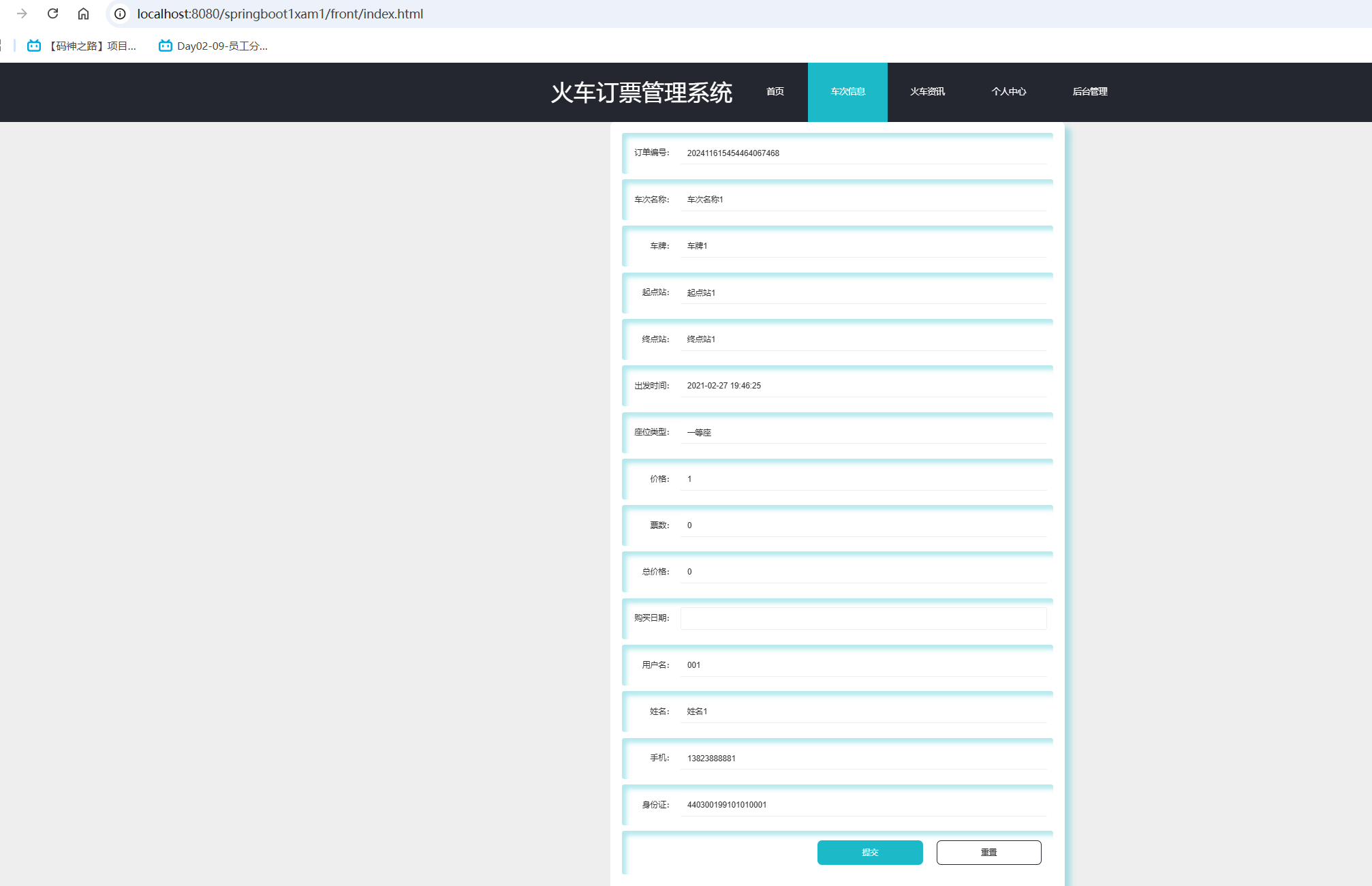Open the 个人中心 nav item

click(x=1008, y=91)
